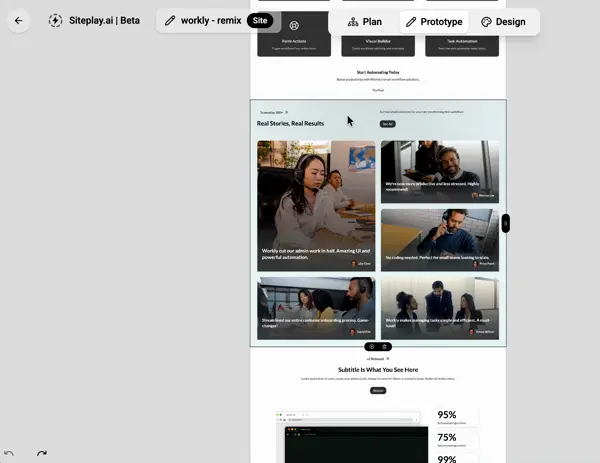Select the Real Stories, Real Results heading

[290, 123]
